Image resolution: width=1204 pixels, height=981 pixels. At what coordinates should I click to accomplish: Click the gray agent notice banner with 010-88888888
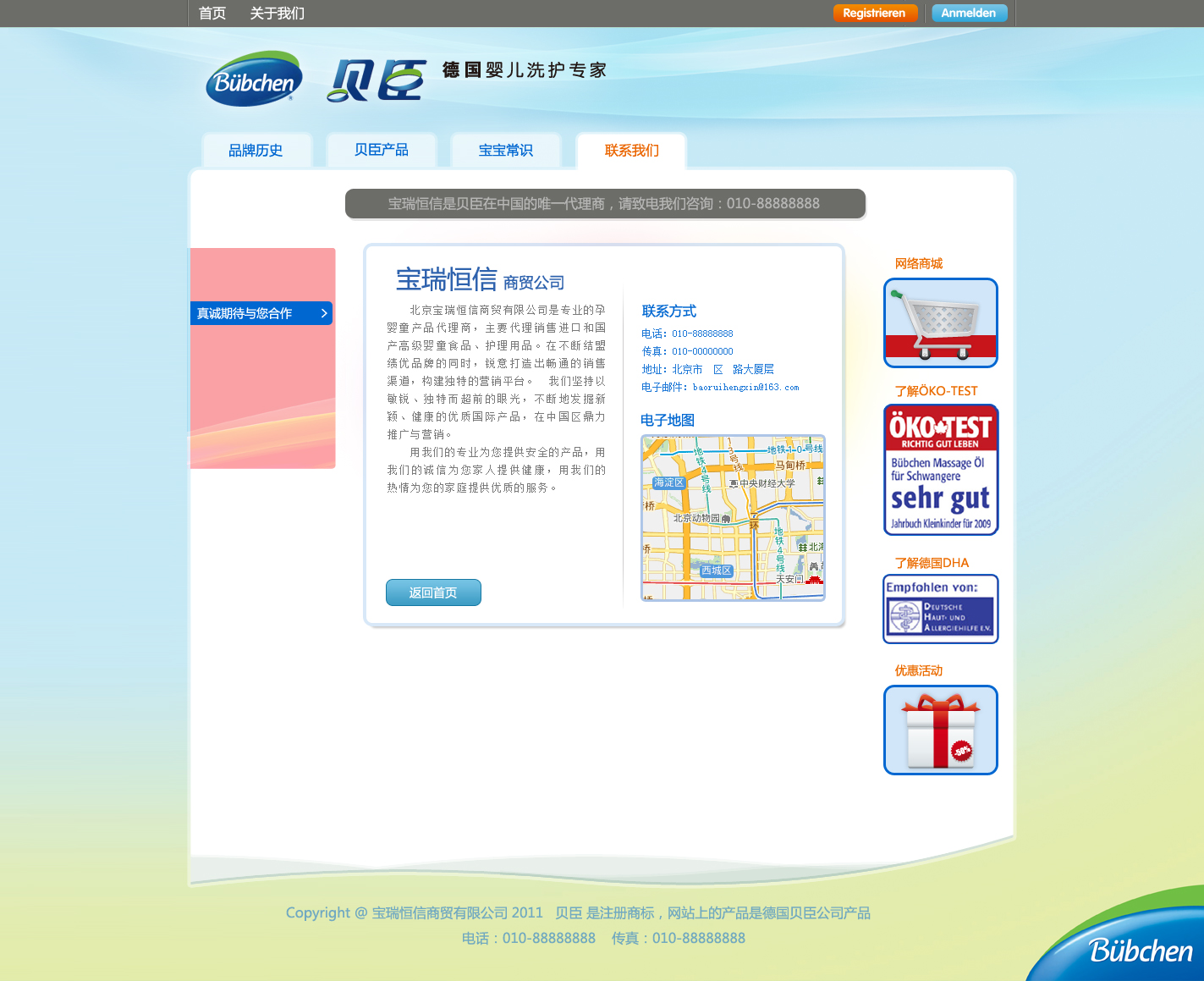(x=605, y=204)
